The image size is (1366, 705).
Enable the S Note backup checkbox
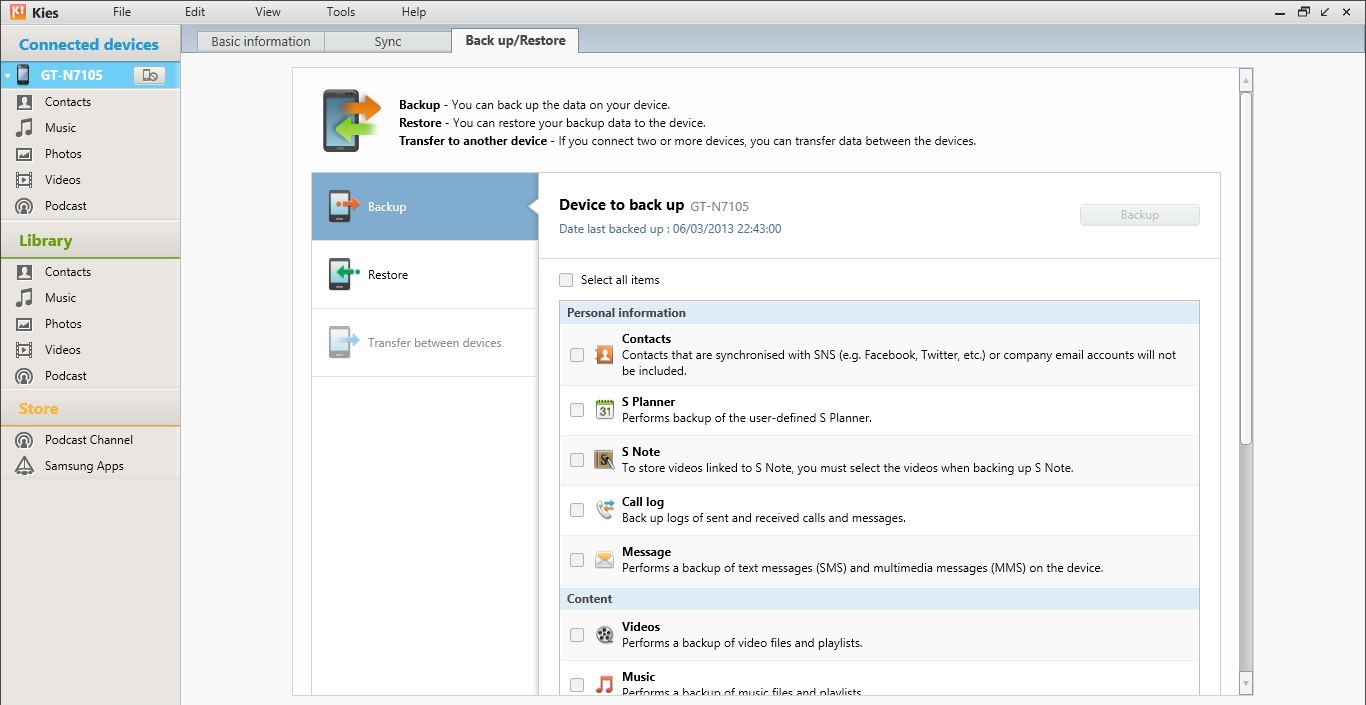pyautogui.click(x=577, y=460)
